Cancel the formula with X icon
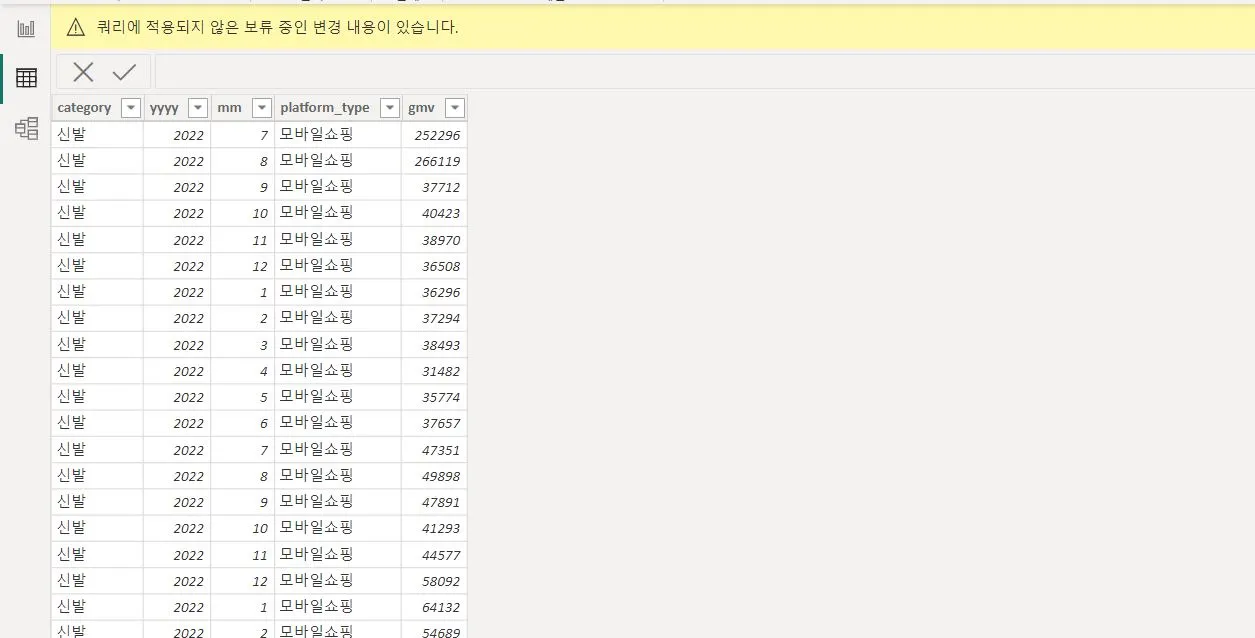 (83, 72)
